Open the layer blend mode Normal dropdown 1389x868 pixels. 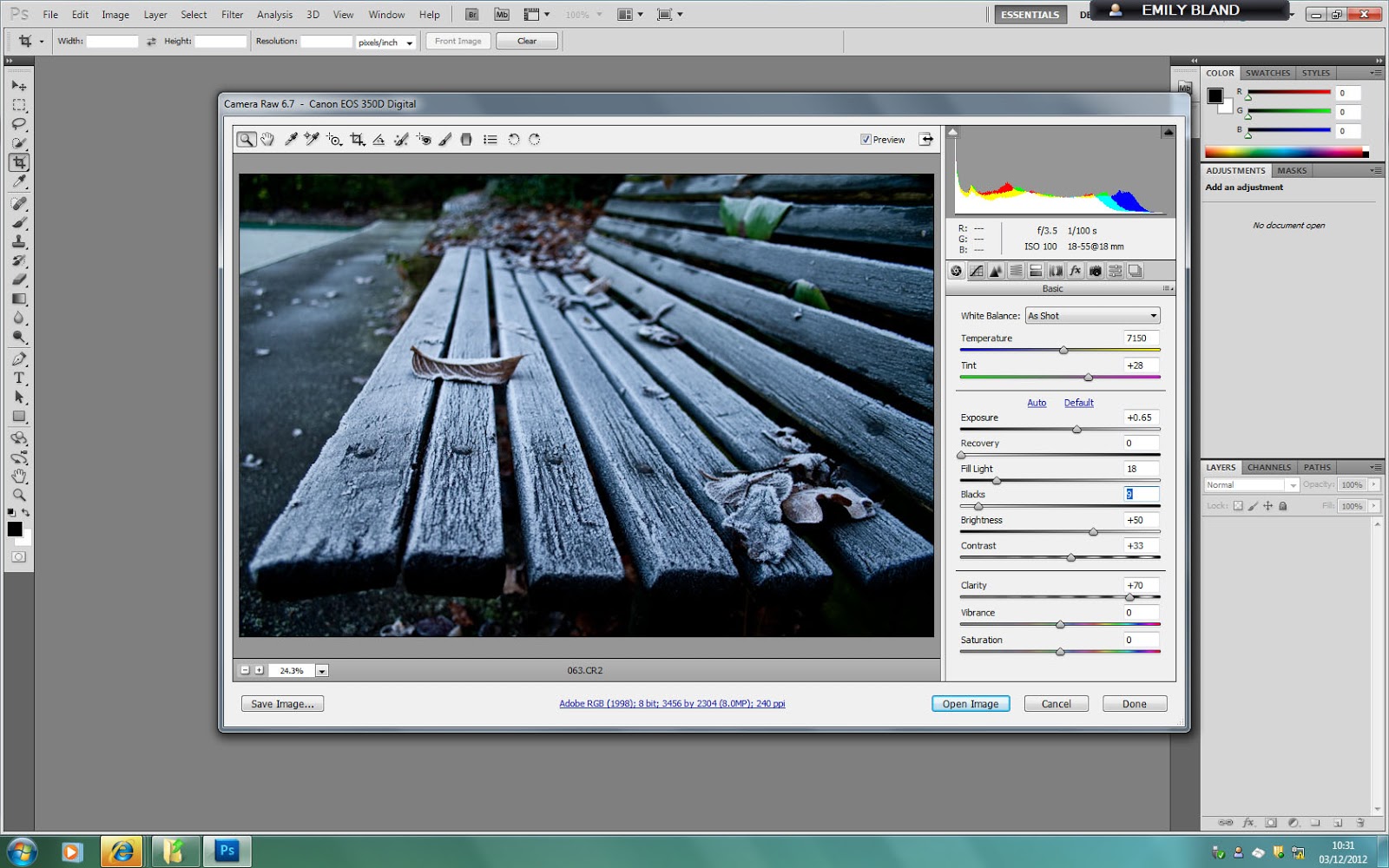(1251, 485)
